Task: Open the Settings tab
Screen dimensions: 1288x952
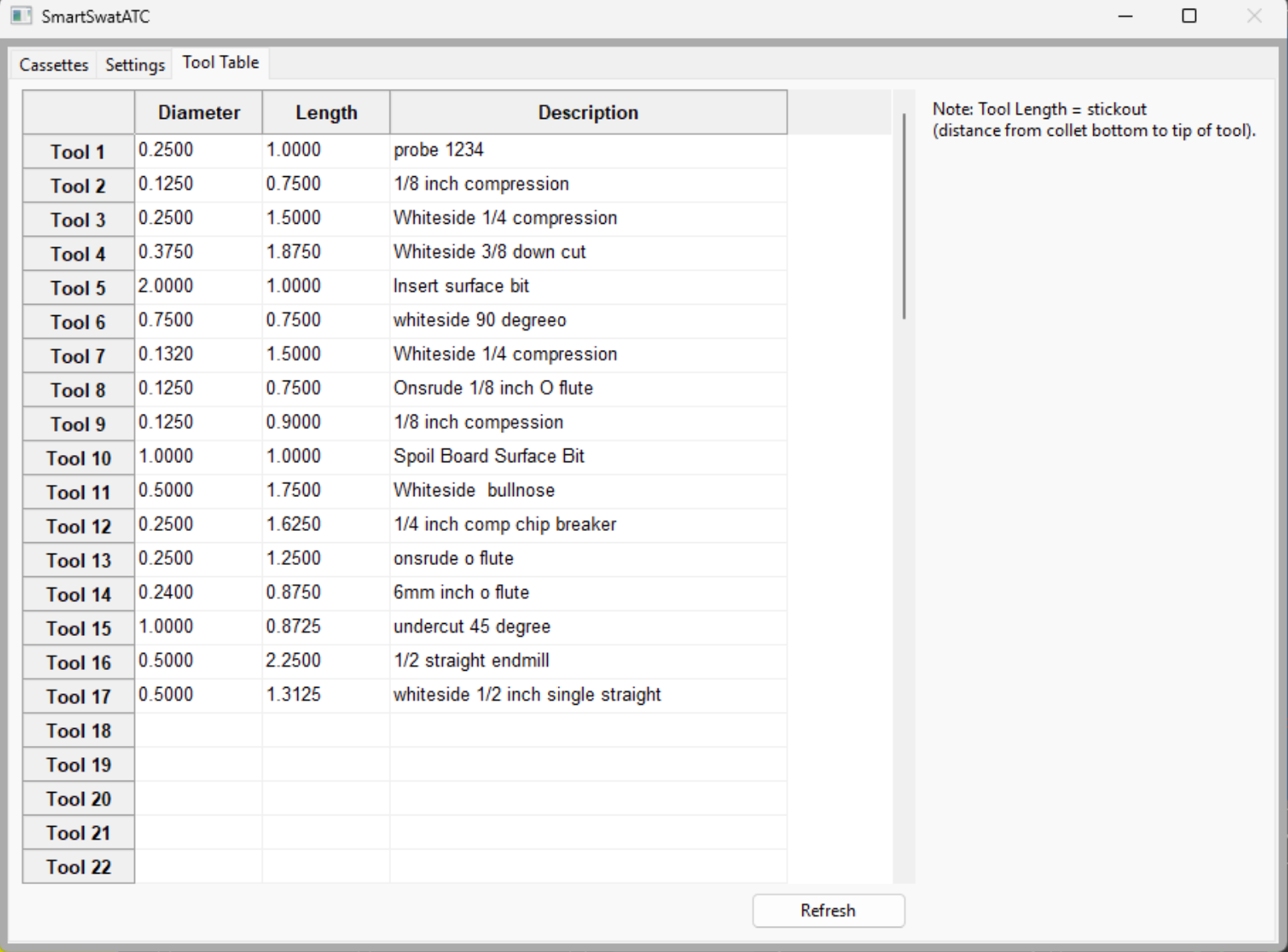Action: tap(134, 65)
